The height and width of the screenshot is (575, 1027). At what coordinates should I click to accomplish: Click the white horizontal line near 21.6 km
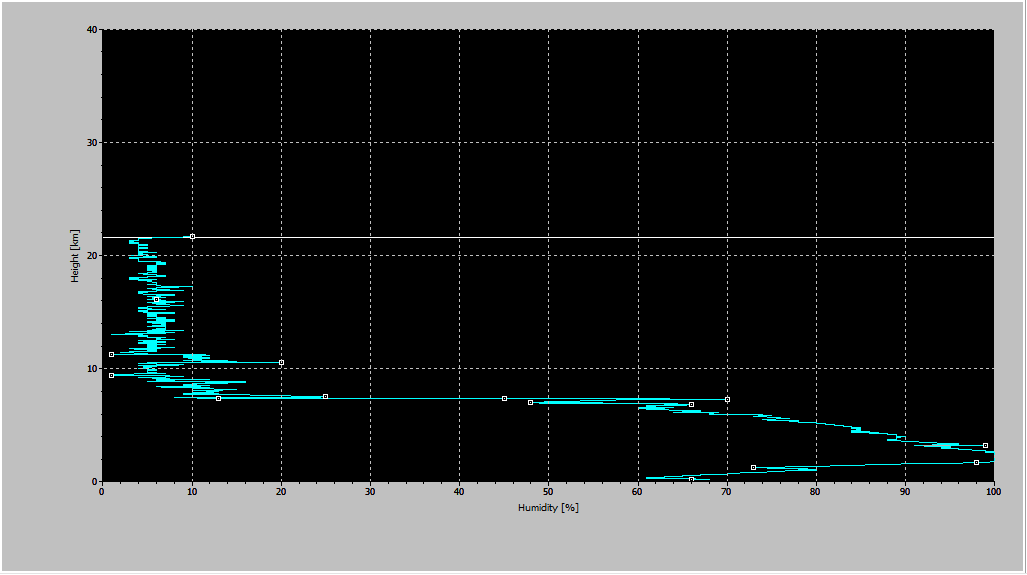click(x=548, y=237)
